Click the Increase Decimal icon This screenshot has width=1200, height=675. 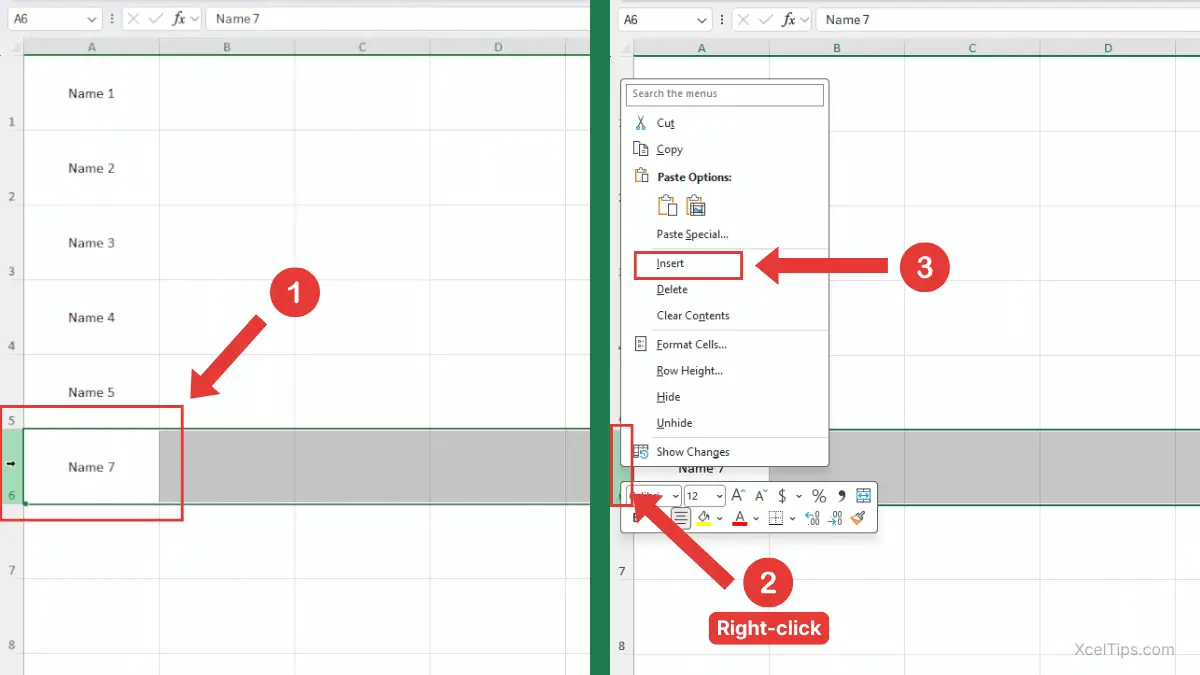[x=811, y=518]
